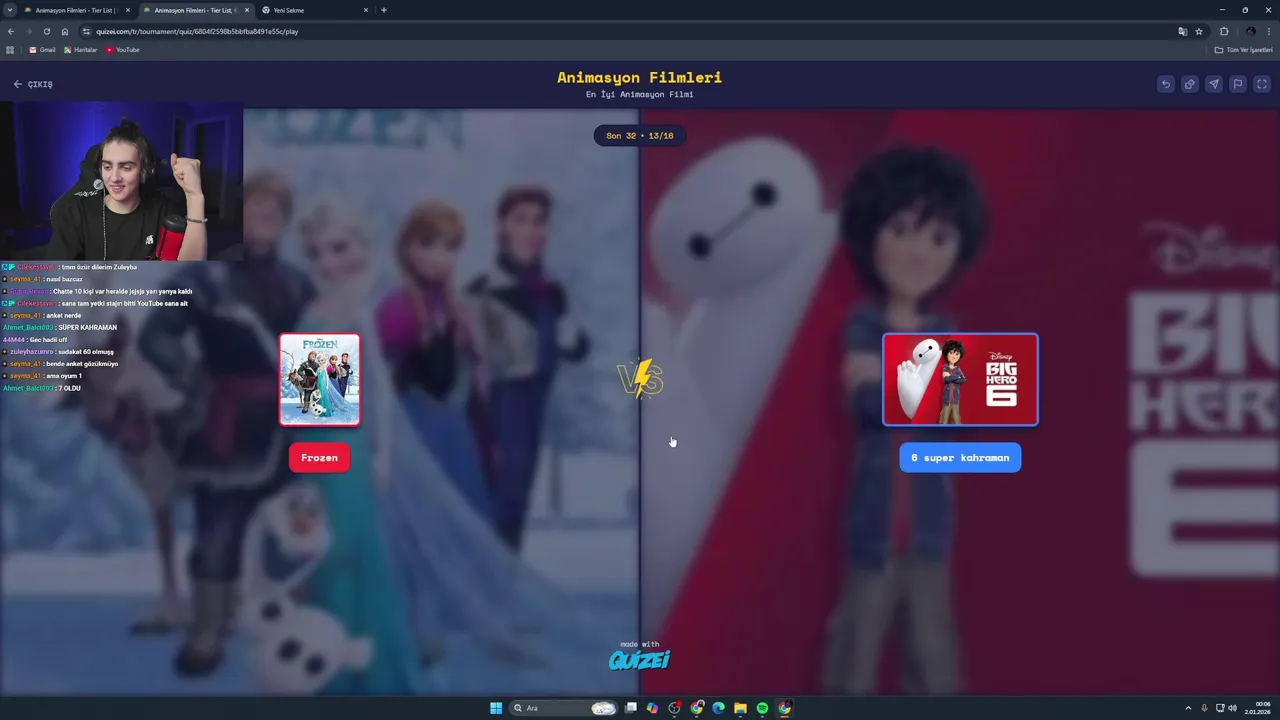Open the YouTube bookmark
The height and width of the screenshot is (720, 1280).
point(123,50)
